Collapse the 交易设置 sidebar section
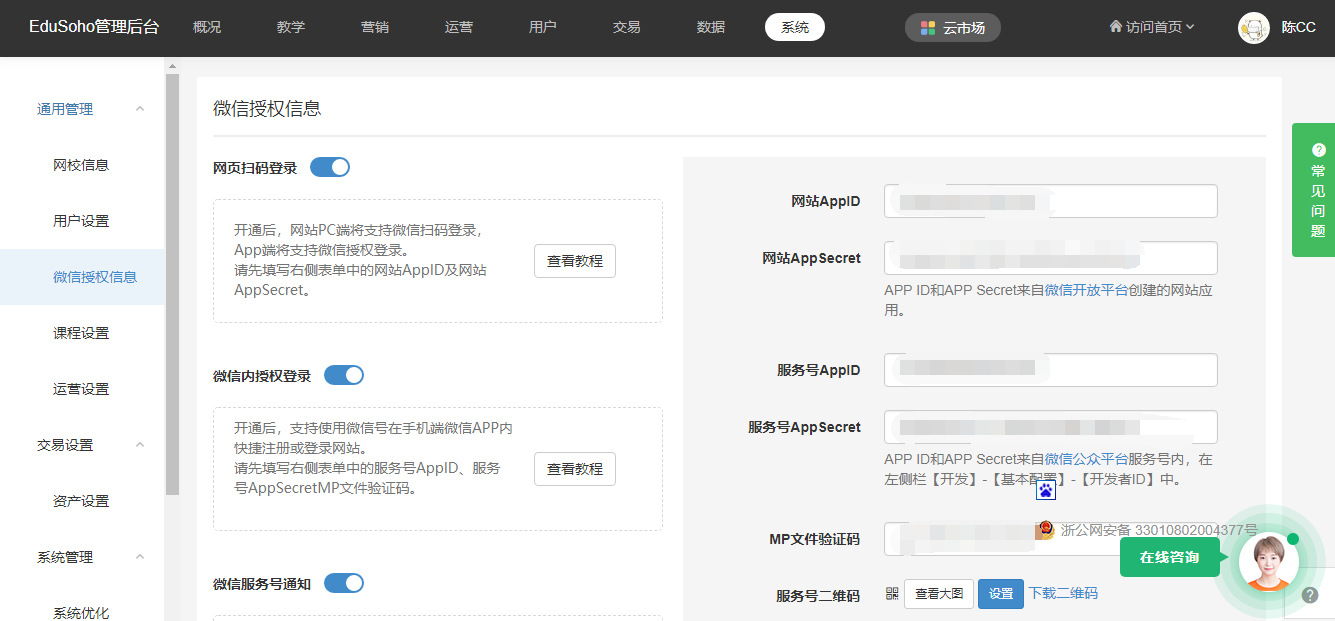Screen dimensions: 1335x621 140,445
